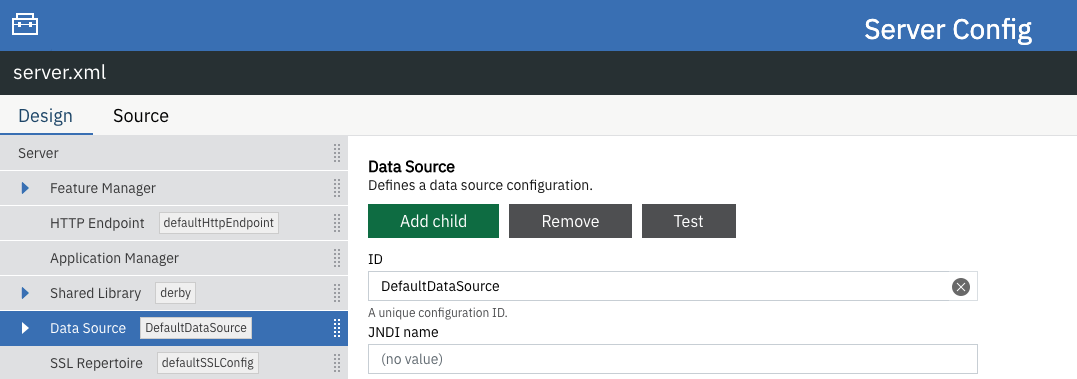The height and width of the screenshot is (379, 1077).
Task: Select Data Source in the tree
Action: [174, 328]
